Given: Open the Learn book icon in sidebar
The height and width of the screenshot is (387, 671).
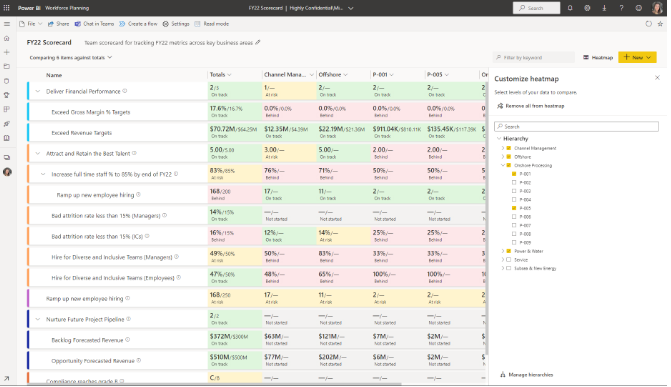Looking at the screenshot, I should (x=6, y=138).
